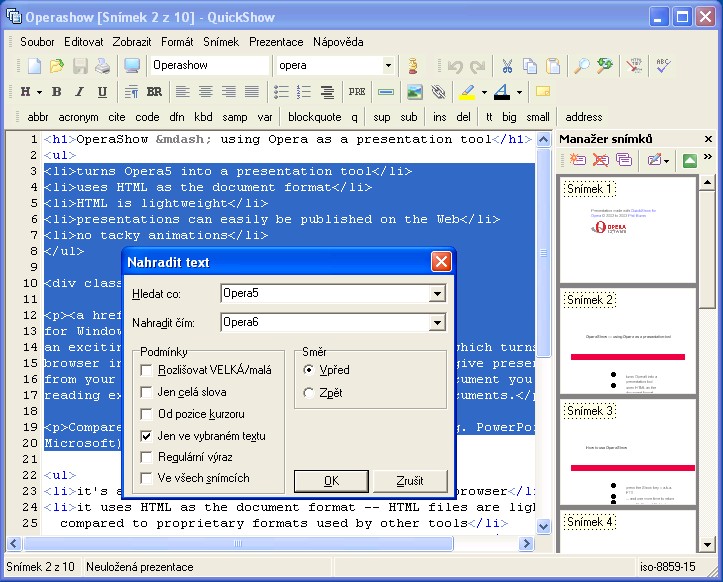Enable Jen celá slova checkbox

point(146,392)
